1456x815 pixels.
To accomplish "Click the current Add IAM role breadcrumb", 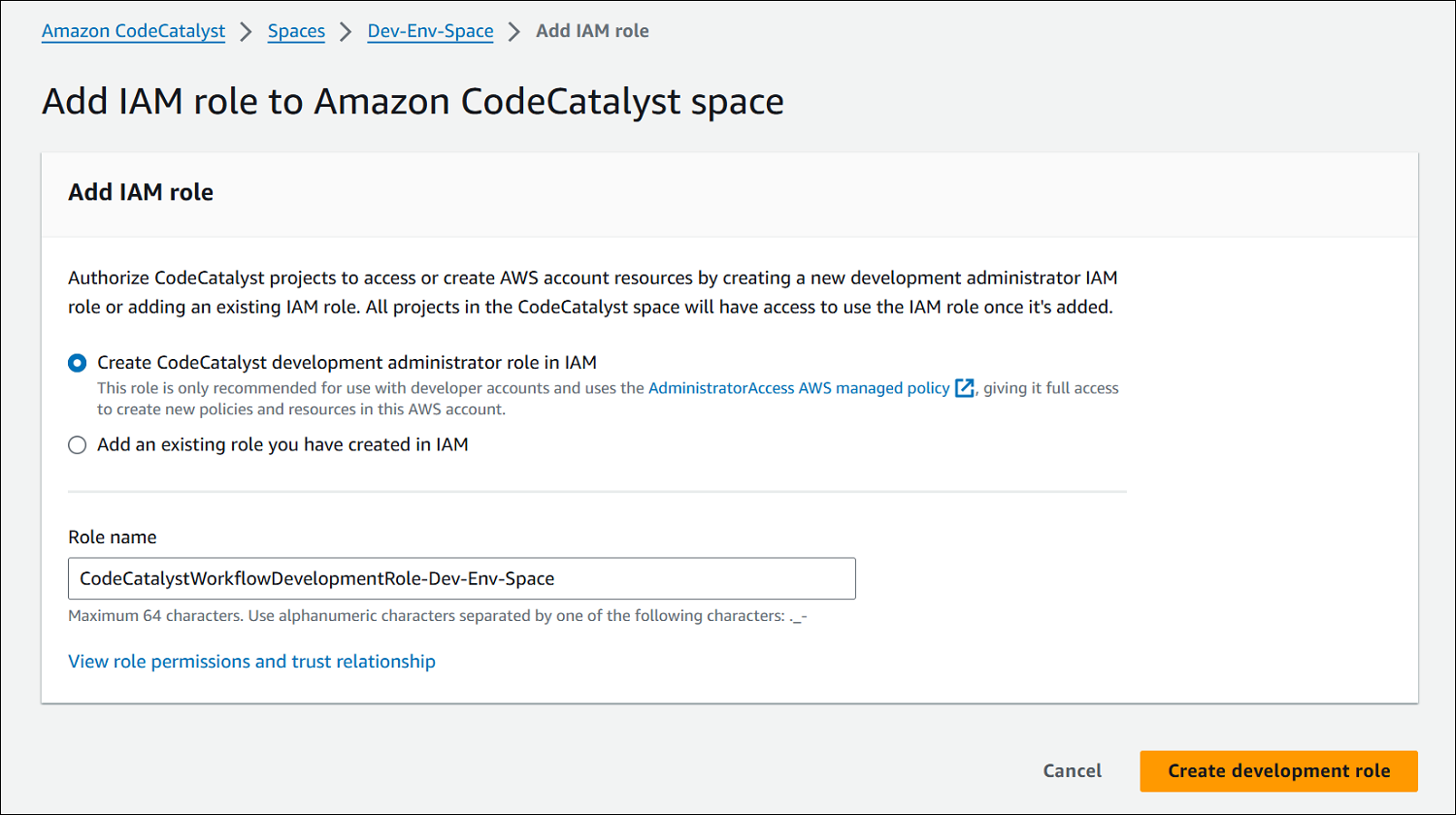I will coord(592,31).
